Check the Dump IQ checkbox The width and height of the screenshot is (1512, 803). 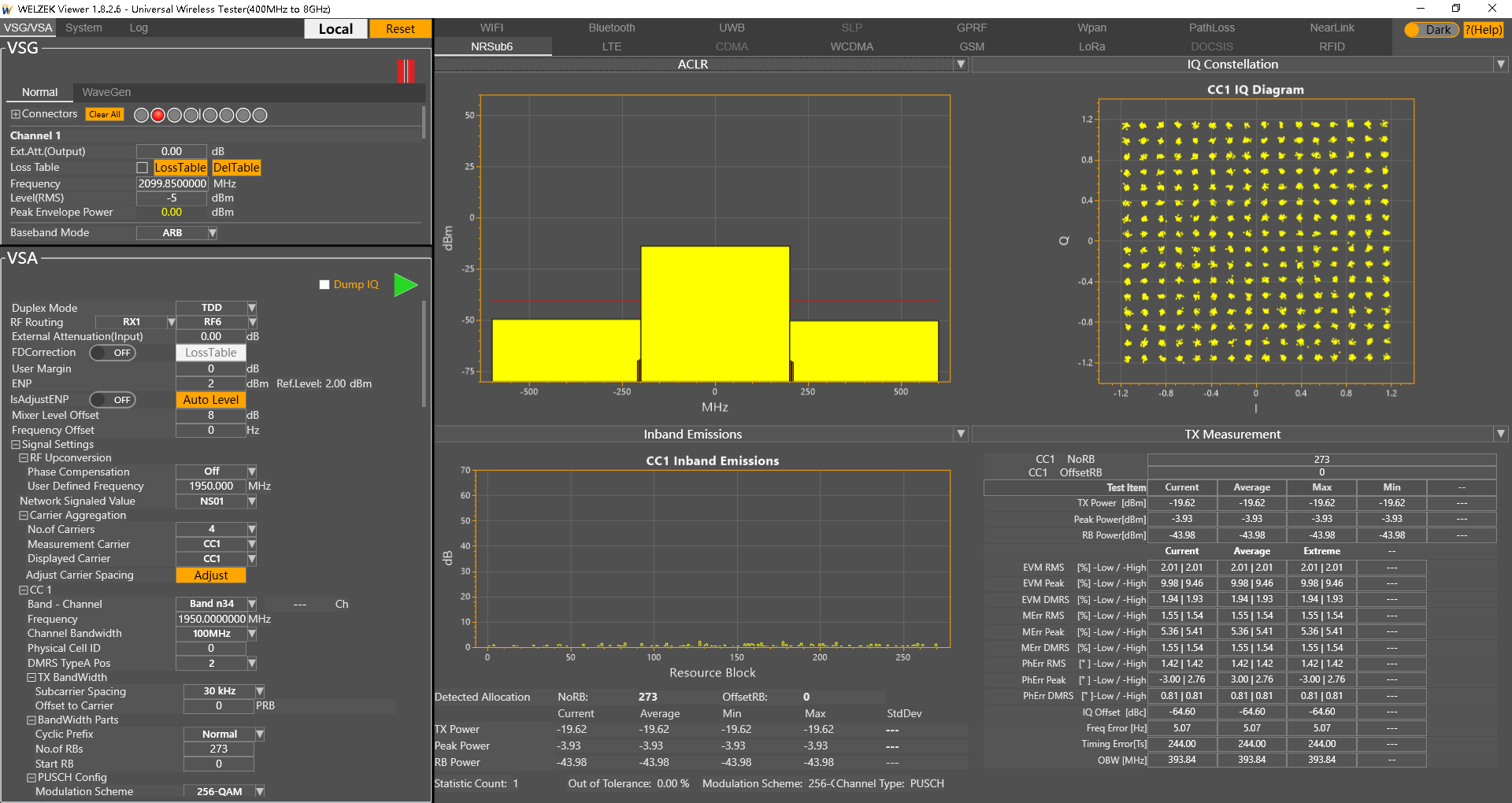point(324,284)
